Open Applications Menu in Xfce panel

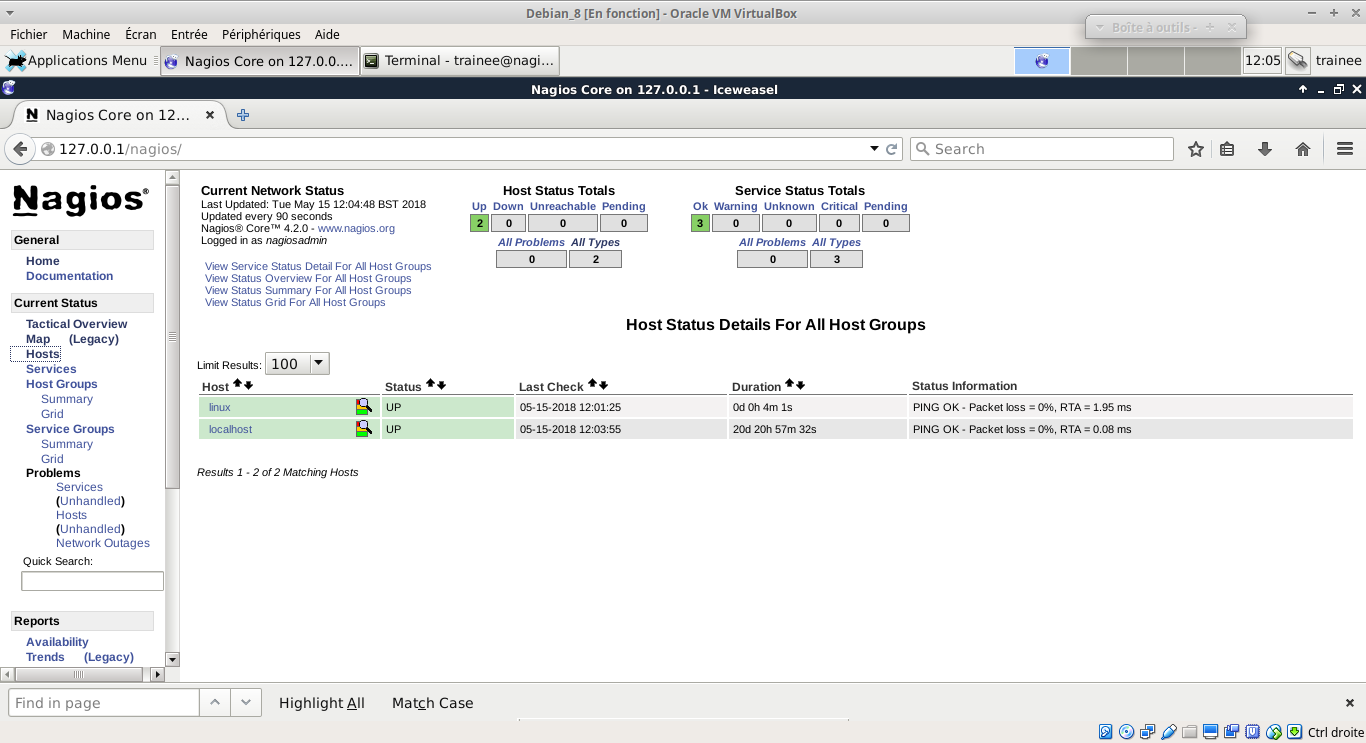[77, 60]
